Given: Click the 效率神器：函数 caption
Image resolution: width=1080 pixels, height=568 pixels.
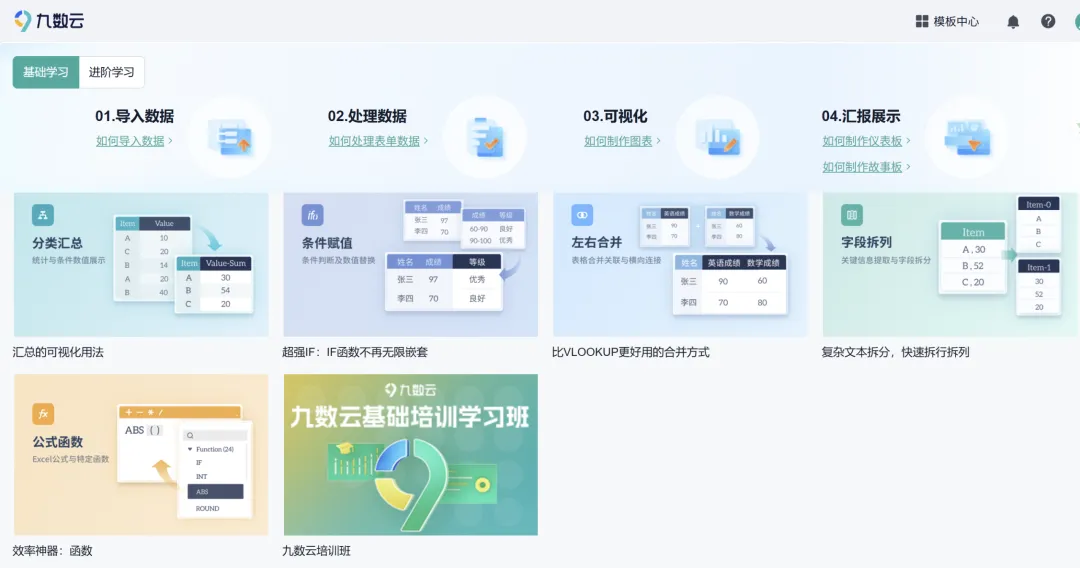Looking at the screenshot, I should 52,551.
